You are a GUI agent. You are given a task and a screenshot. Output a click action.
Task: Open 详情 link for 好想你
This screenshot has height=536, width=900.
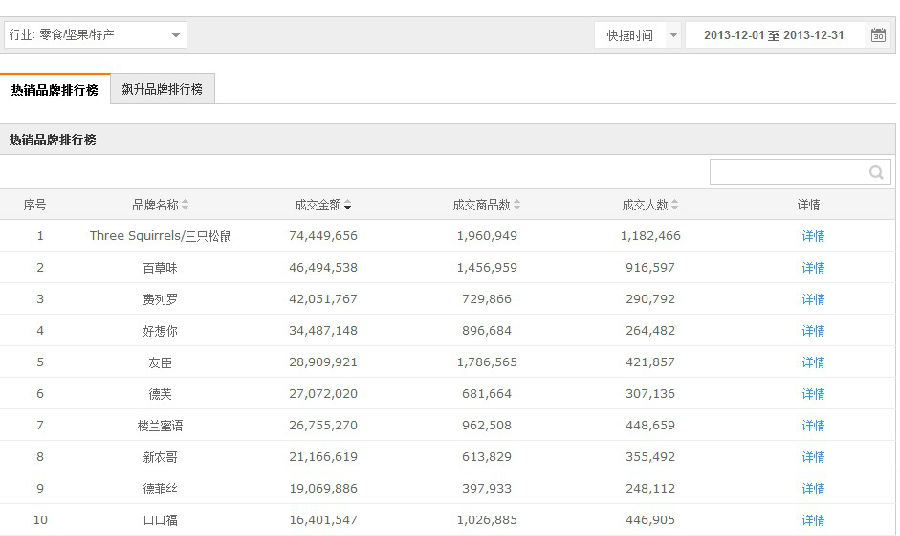point(813,331)
